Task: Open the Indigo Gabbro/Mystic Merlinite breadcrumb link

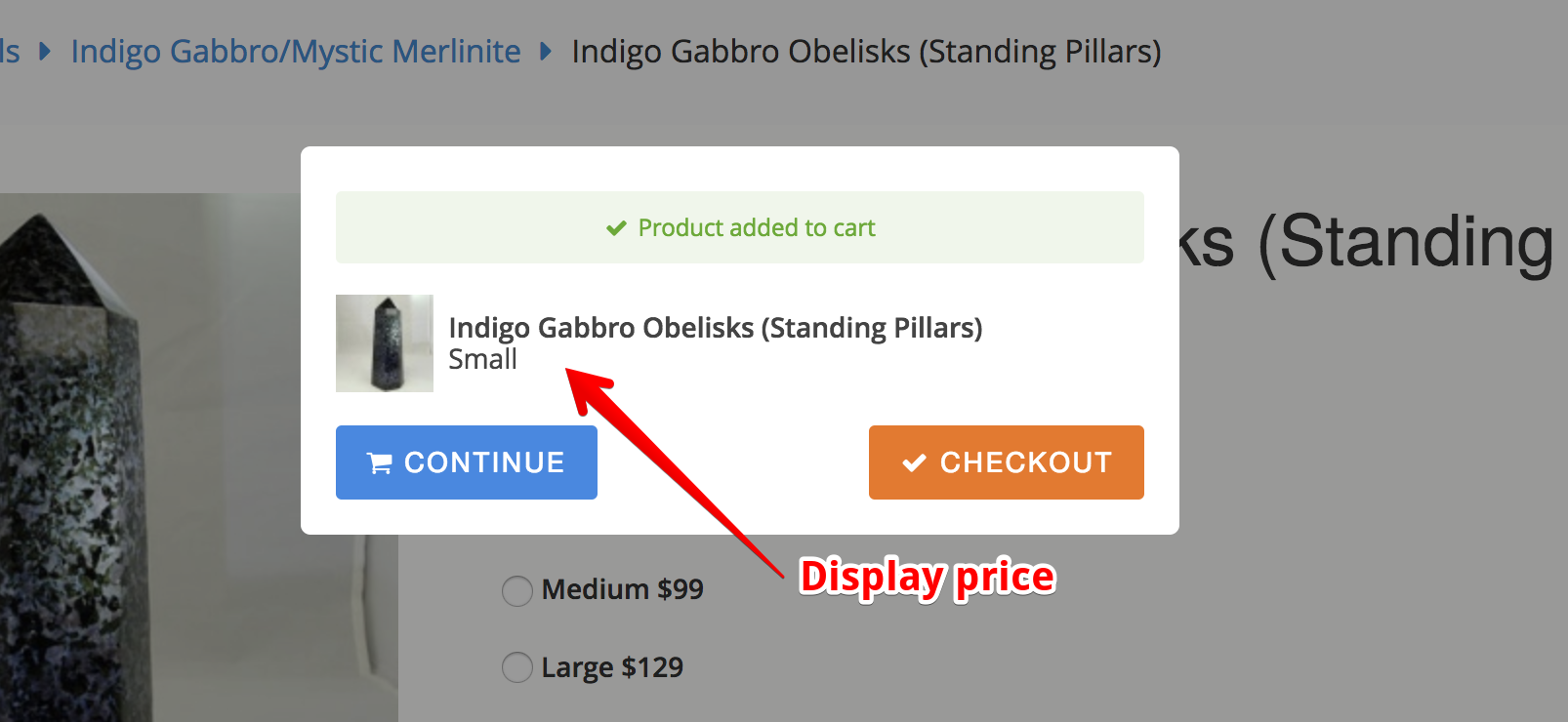Action: click(296, 51)
